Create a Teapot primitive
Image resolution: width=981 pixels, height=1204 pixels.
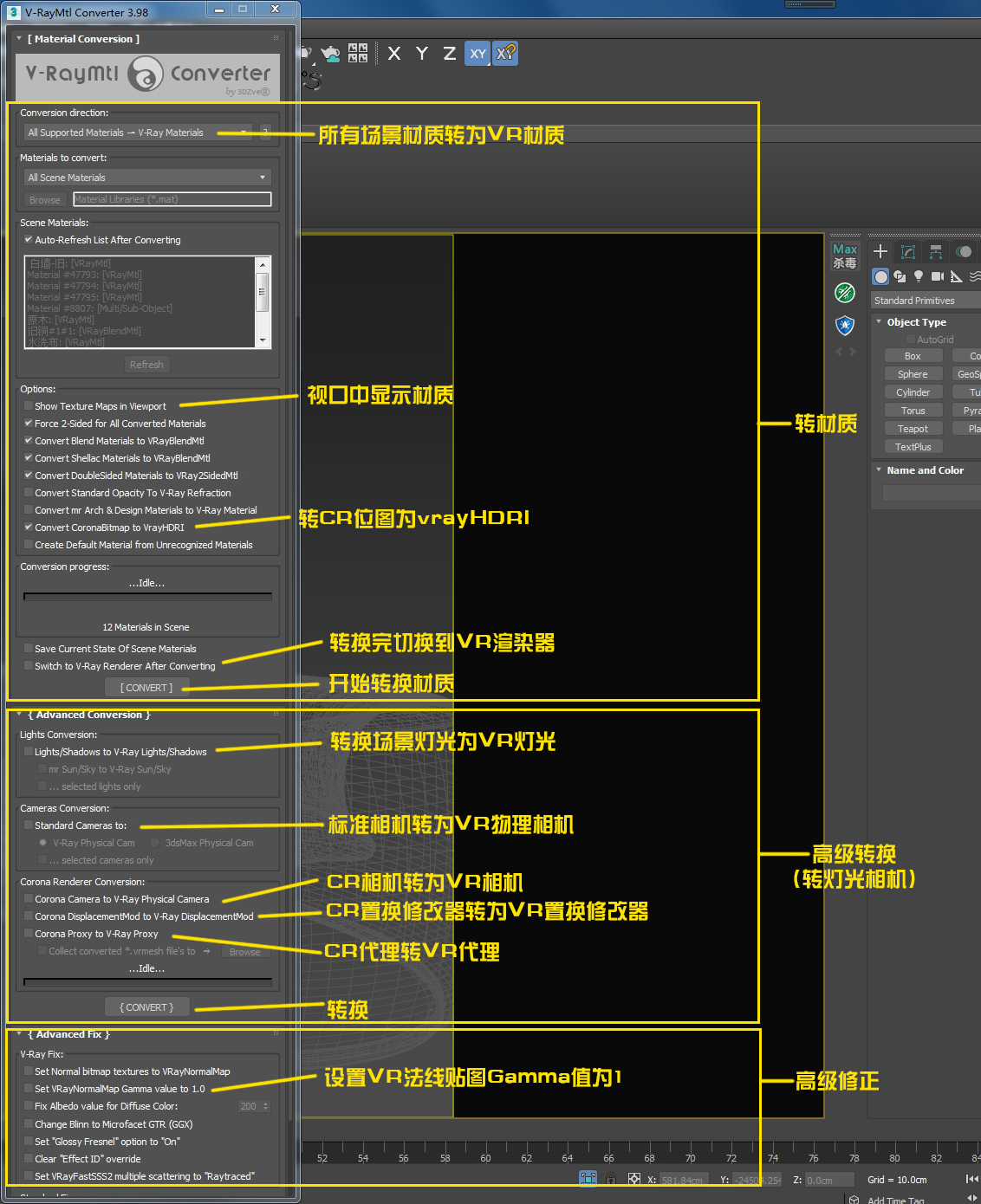click(913, 429)
